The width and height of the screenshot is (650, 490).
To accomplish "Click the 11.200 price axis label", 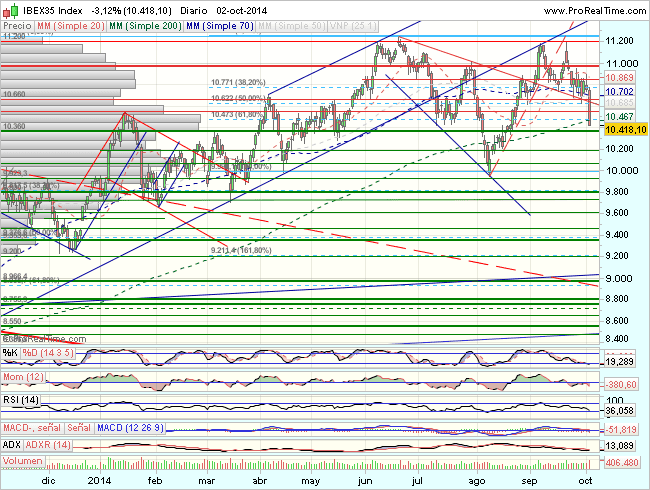I will [x=619, y=41].
